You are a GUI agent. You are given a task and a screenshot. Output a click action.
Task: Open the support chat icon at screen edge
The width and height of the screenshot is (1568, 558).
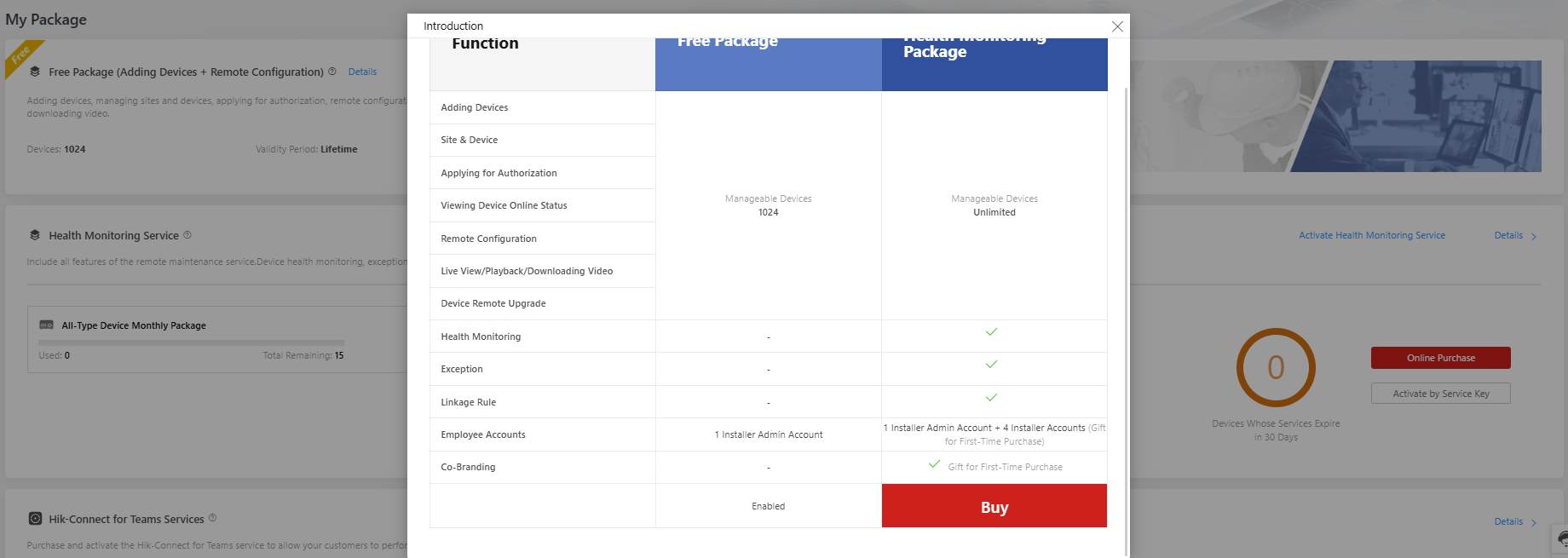coord(1561,539)
